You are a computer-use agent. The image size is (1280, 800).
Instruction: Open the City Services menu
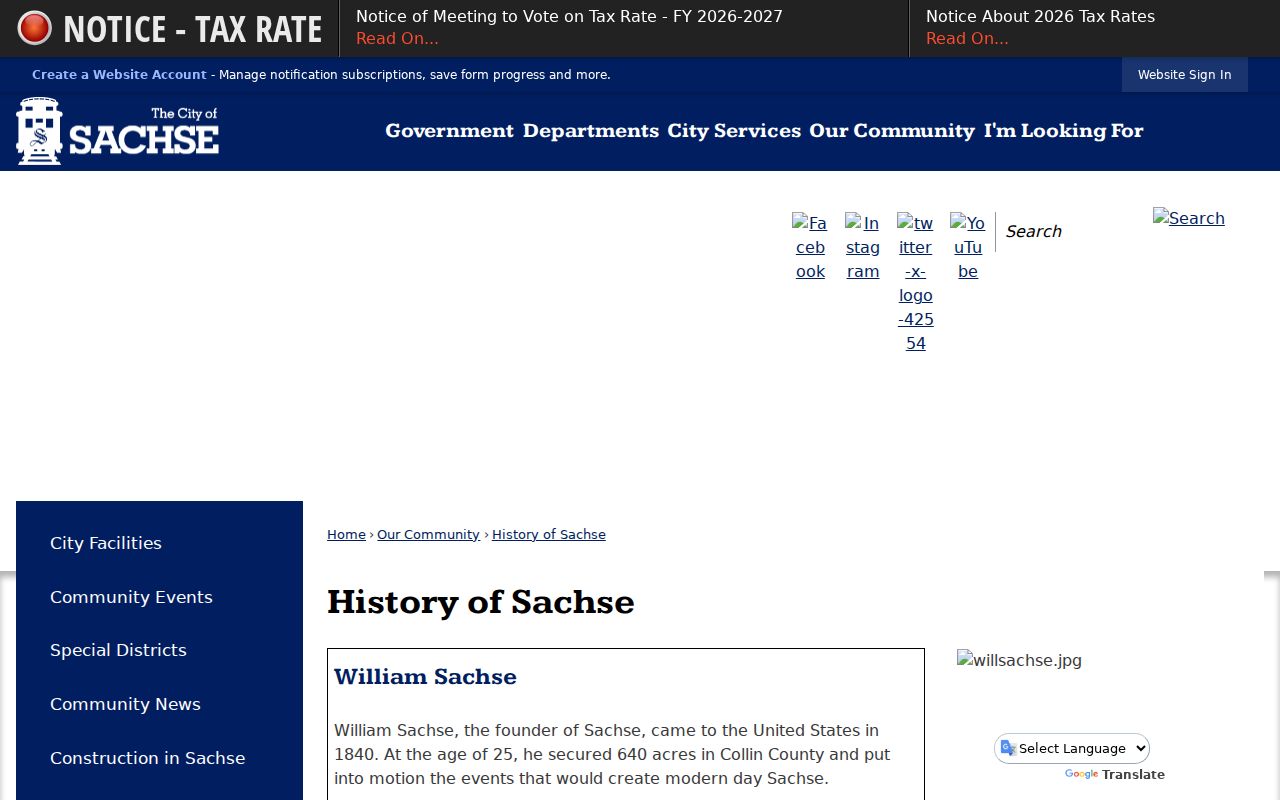point(734,131)
